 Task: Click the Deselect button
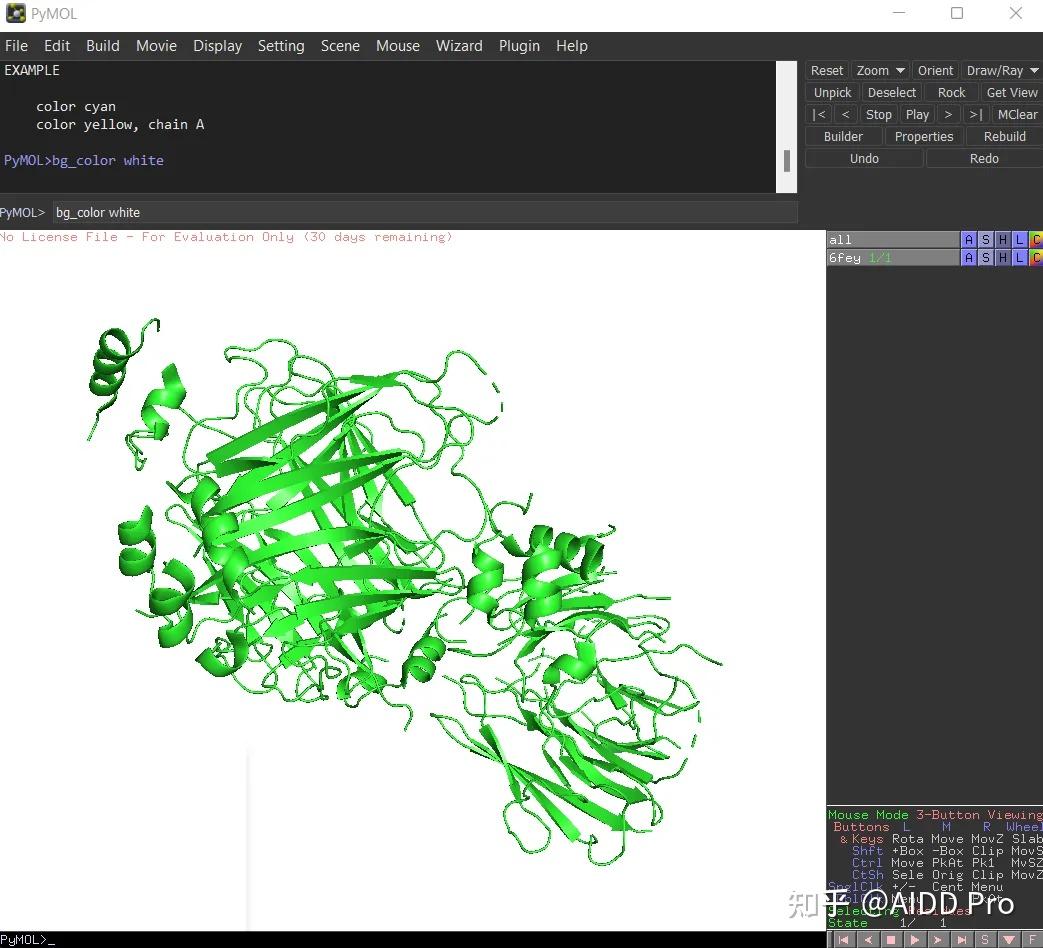pyautogui.click(x=892, y=92)
